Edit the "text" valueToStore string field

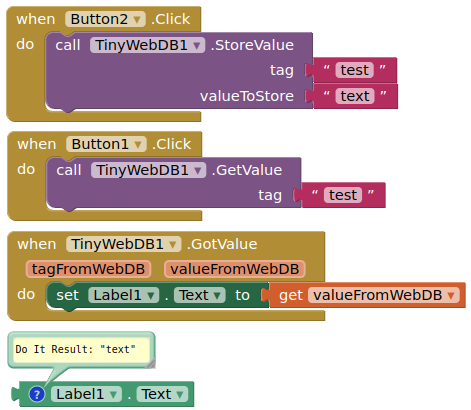point(355,96)
